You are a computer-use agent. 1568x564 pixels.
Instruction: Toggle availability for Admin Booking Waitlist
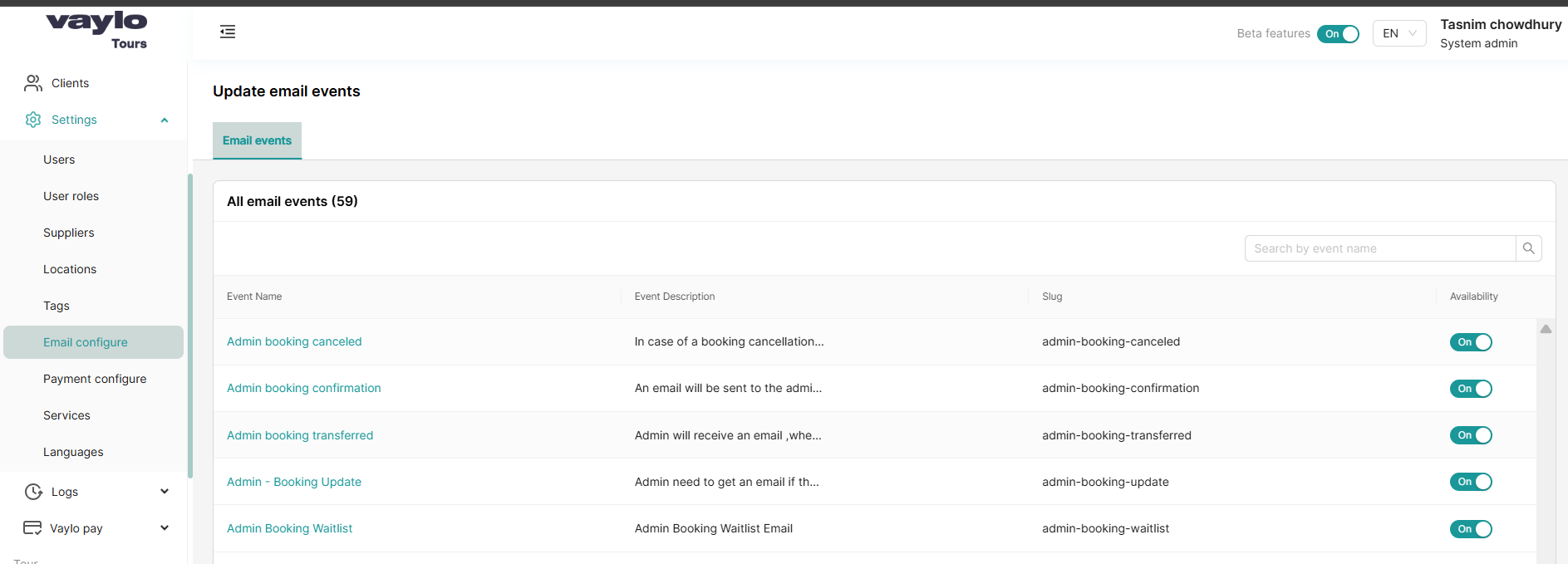point(1471,529)
